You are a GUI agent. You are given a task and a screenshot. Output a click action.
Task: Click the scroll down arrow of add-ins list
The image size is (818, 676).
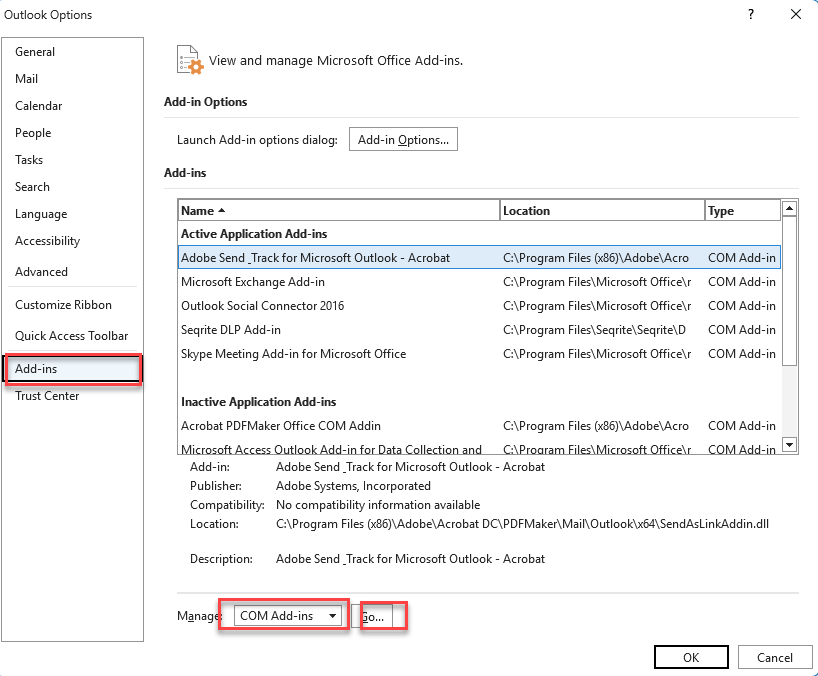click(x=789, y=445)
